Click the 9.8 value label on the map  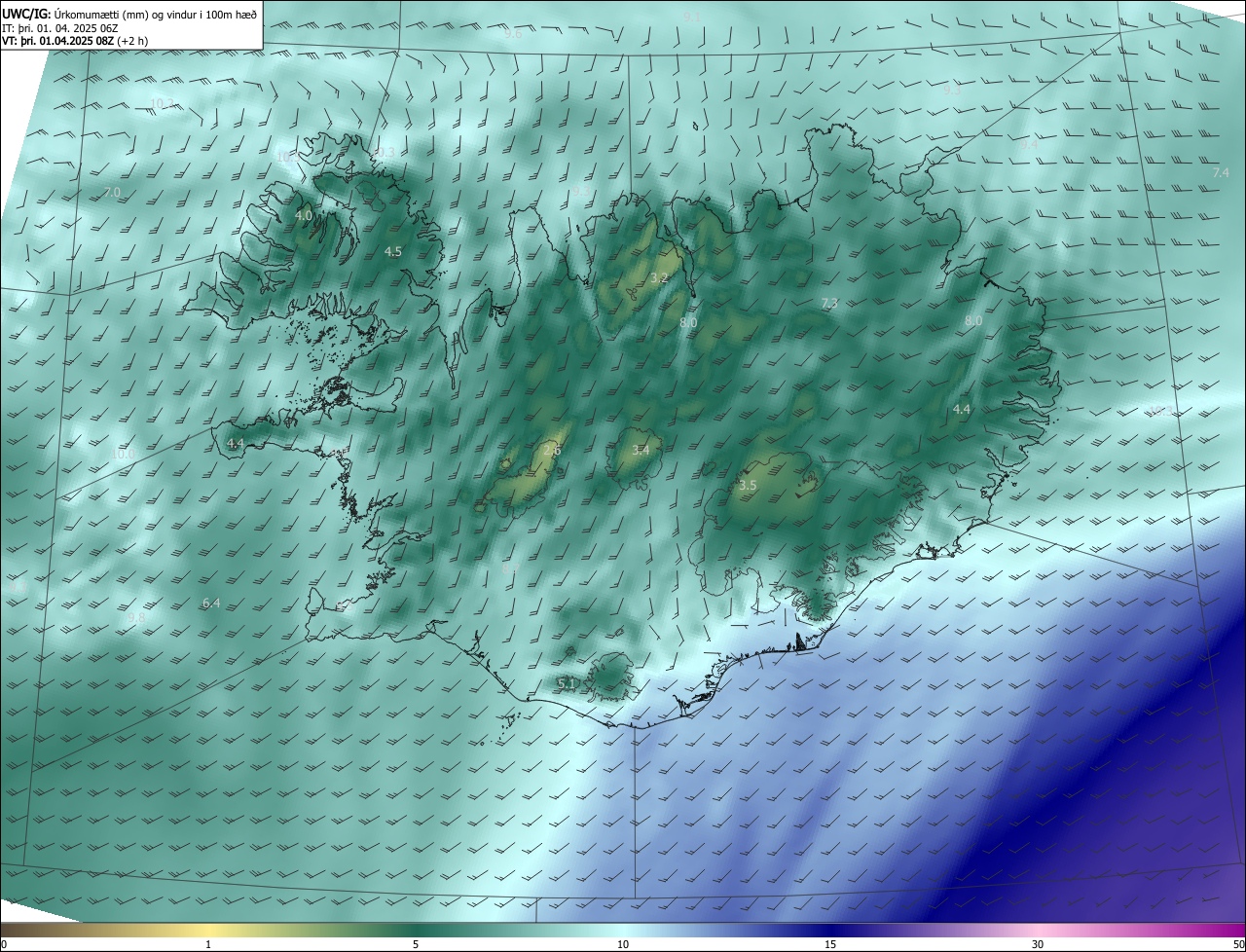(x=136, y=618)
